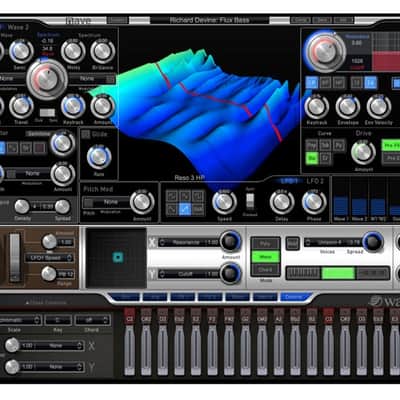This screenshot has width=400, height=400.
Task: Open the Pitch Mod None modulation dropdown
Action: pyautogui.click(x=111, y=202)
